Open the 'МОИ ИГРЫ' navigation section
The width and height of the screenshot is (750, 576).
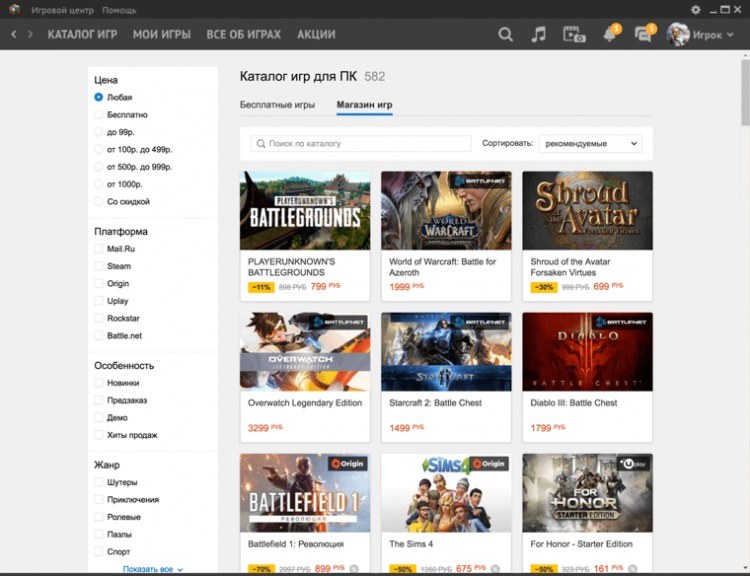pyautogui.click(x=161, y=34)
